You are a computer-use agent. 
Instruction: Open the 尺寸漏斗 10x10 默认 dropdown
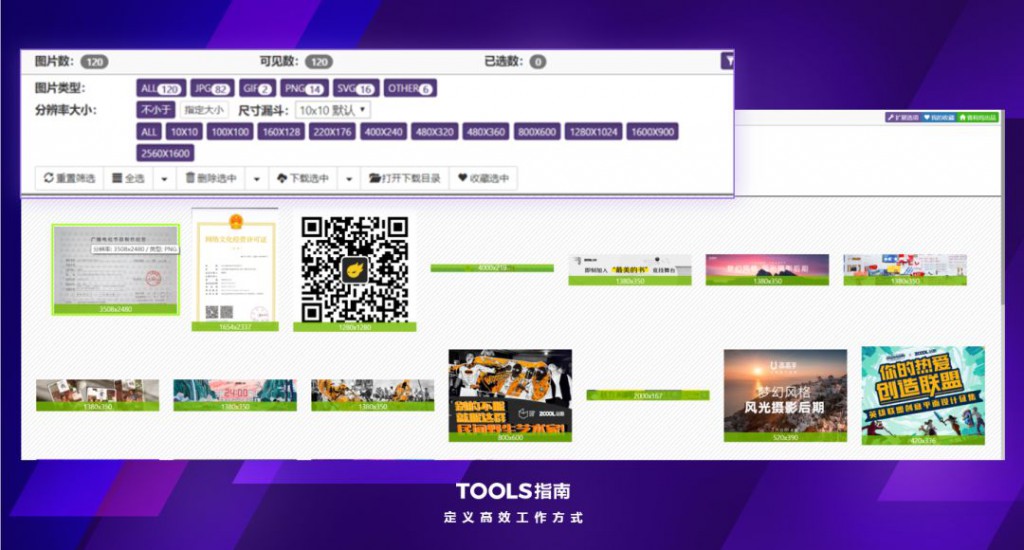point(333,110)
